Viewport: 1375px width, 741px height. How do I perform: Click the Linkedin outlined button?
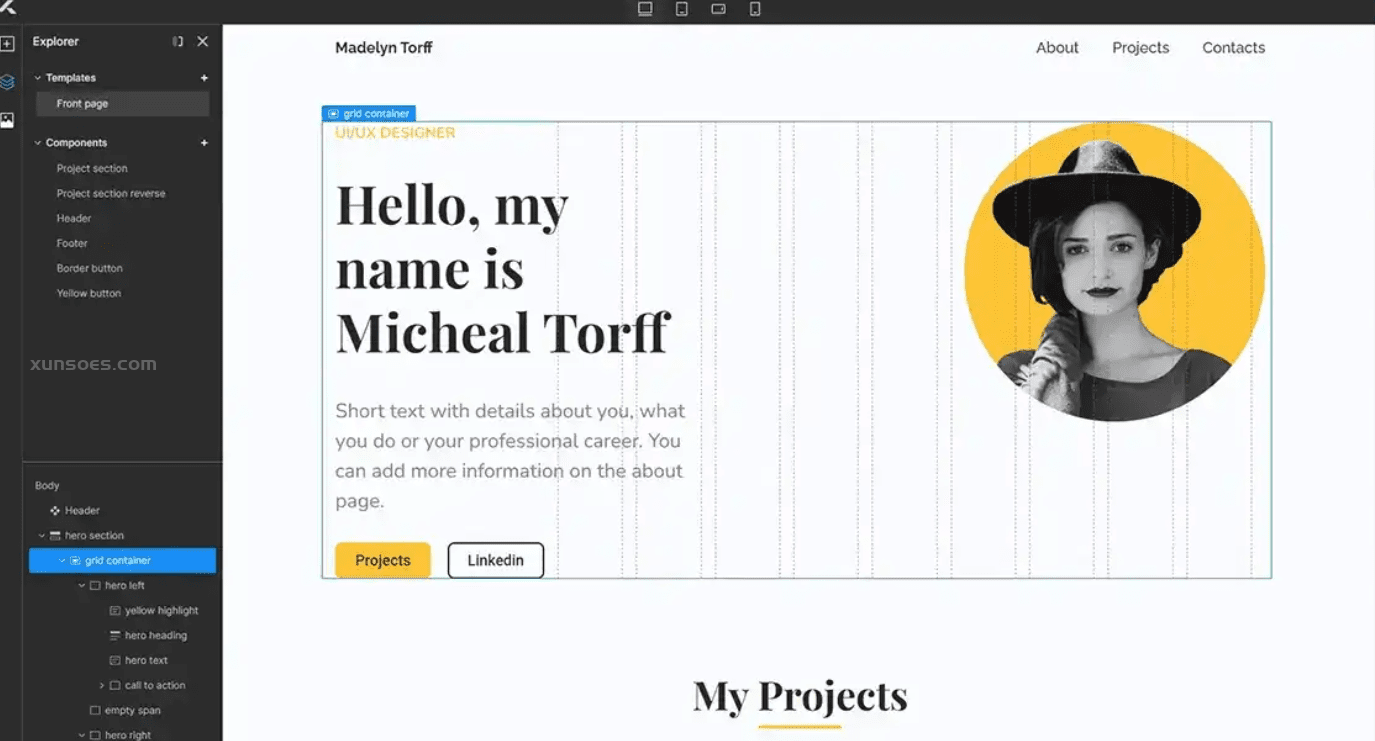point(496,561)
